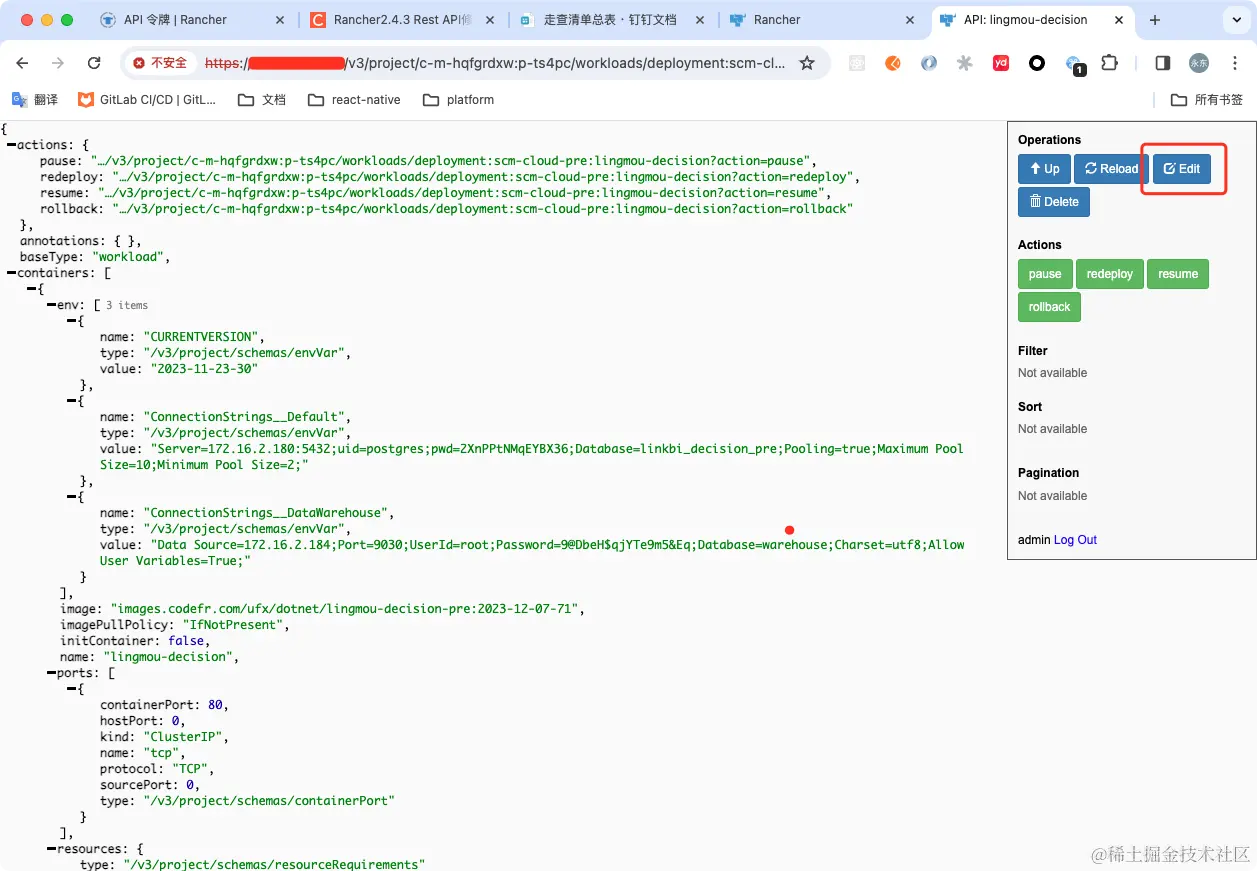The image size is (1257, 871).
Task: Click the Reload operation button
Action: click(x=1111, y=169)
